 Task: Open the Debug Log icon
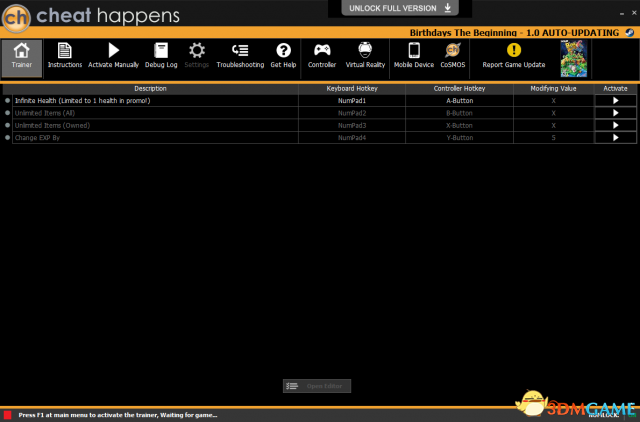[x=160, y=51]
